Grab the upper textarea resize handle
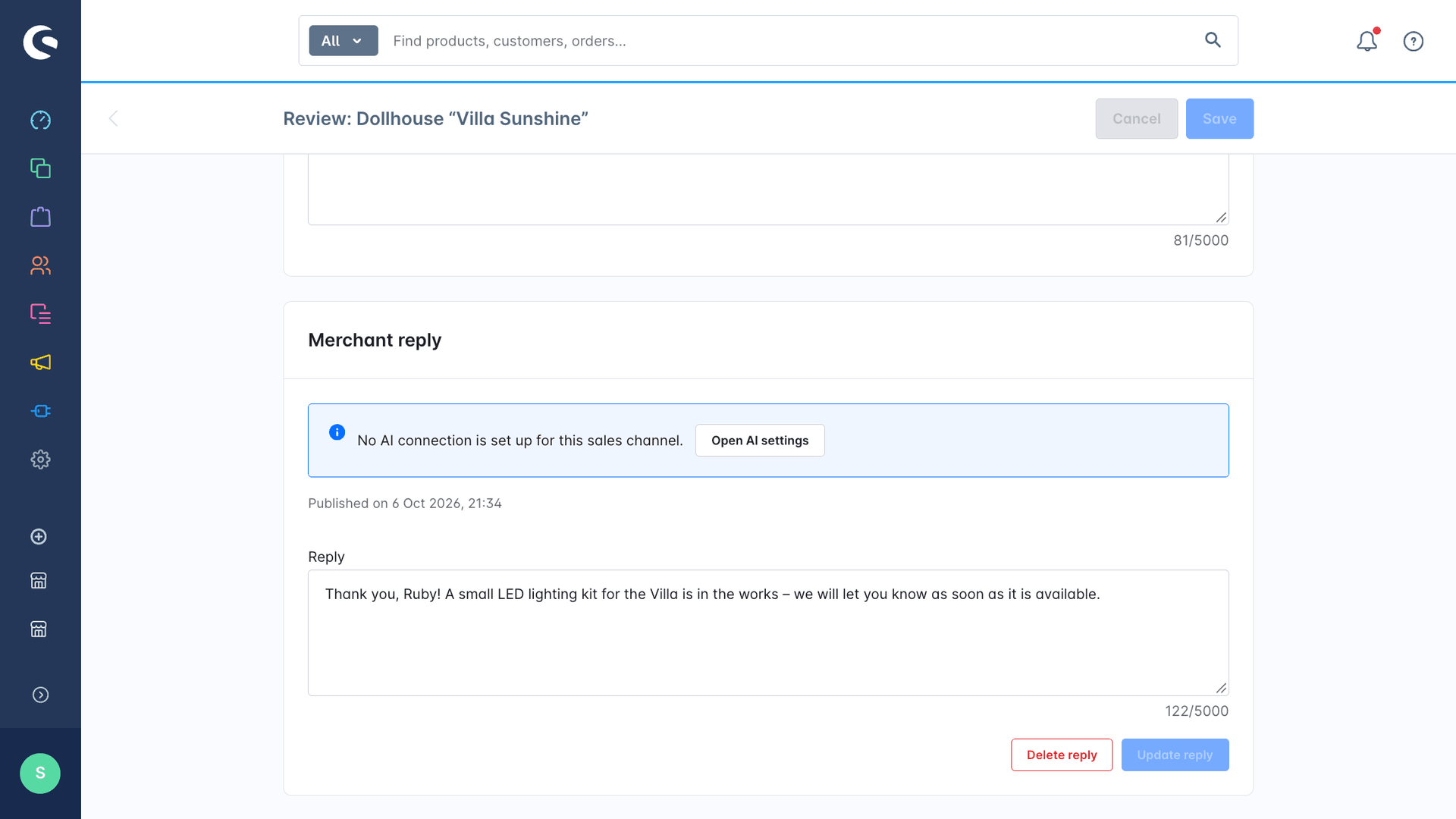 coord(1221,218)
